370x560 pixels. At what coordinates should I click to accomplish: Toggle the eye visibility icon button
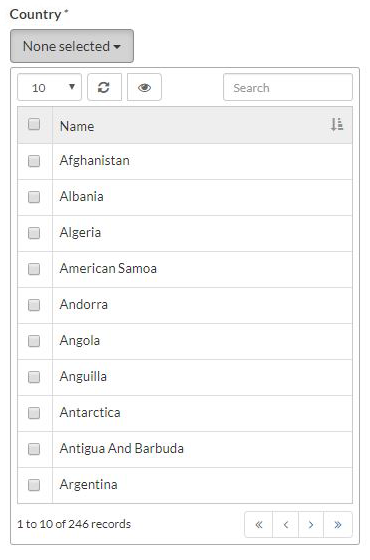[144, 87]
